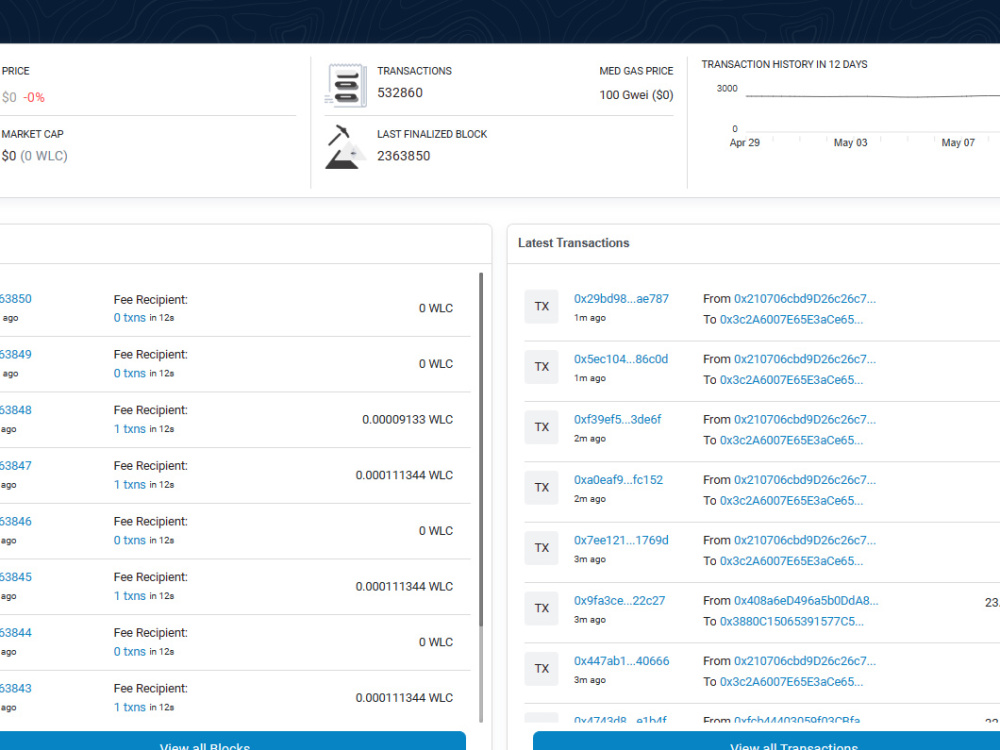This screenshot has height=750, width=1000.
Task: Click TX badge for 0x447ab1...40666
Action: (541, 668)
